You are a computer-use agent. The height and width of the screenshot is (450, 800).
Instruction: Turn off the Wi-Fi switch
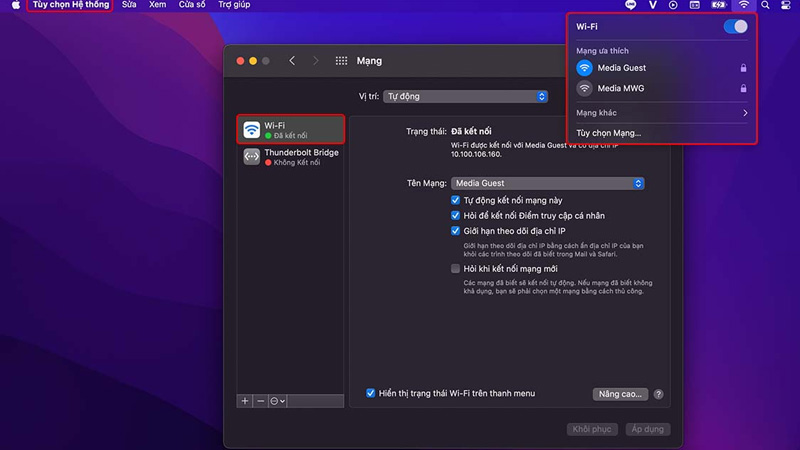click(x=735, y=27)
